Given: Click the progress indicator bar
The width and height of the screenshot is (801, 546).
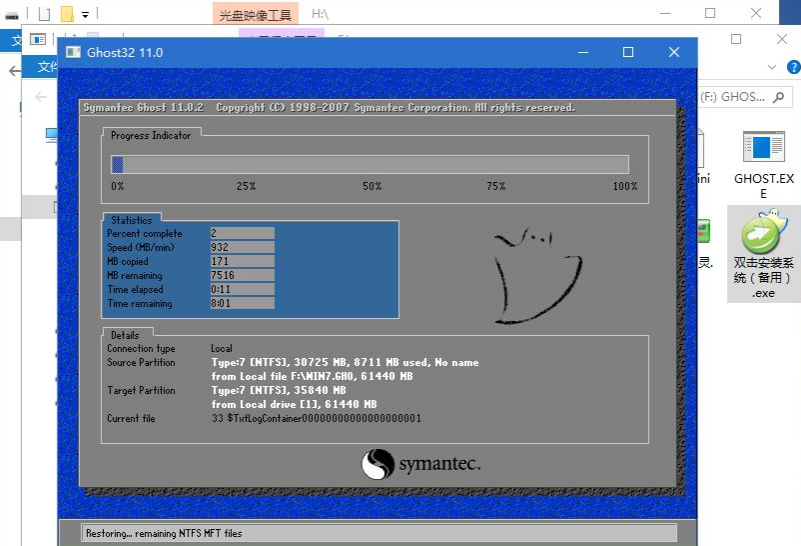Looking at the screenshot, I should (369, 164).
